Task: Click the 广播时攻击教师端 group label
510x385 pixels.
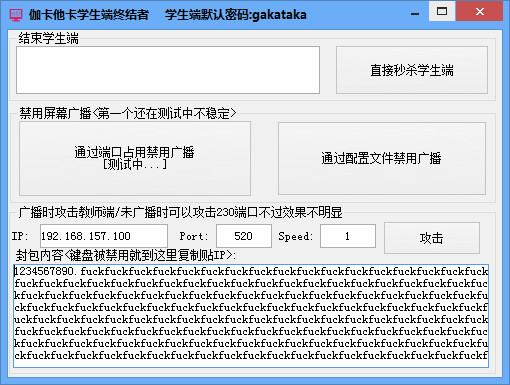Action: (180, 212)
